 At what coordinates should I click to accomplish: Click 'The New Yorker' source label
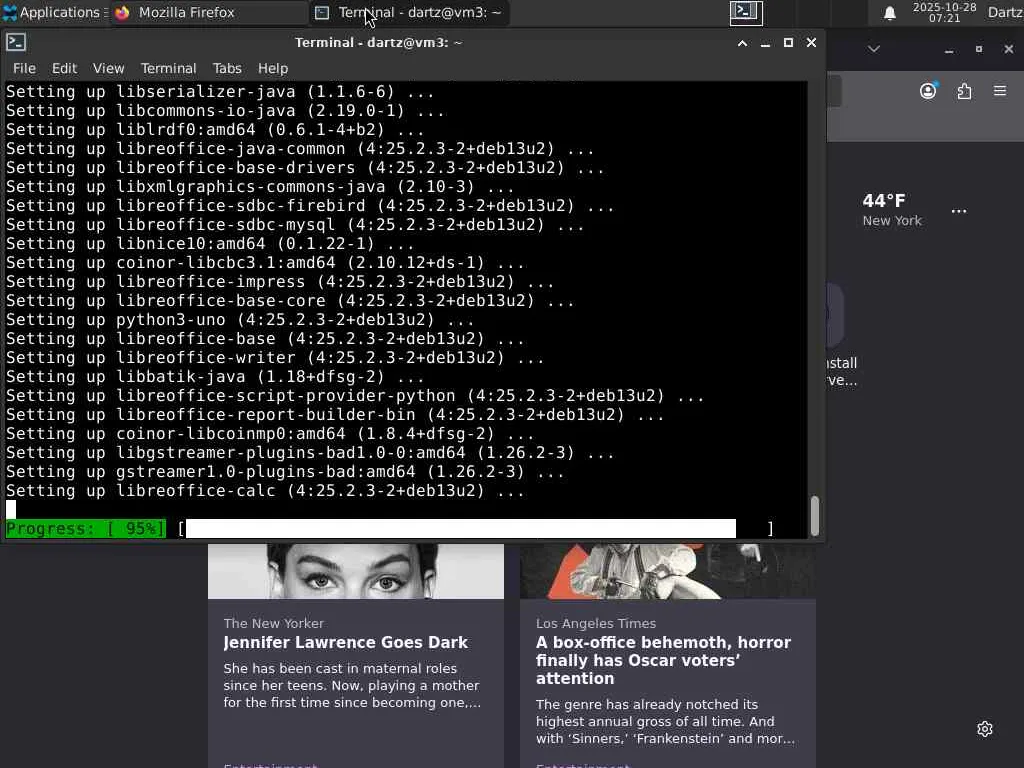(273, 623)
